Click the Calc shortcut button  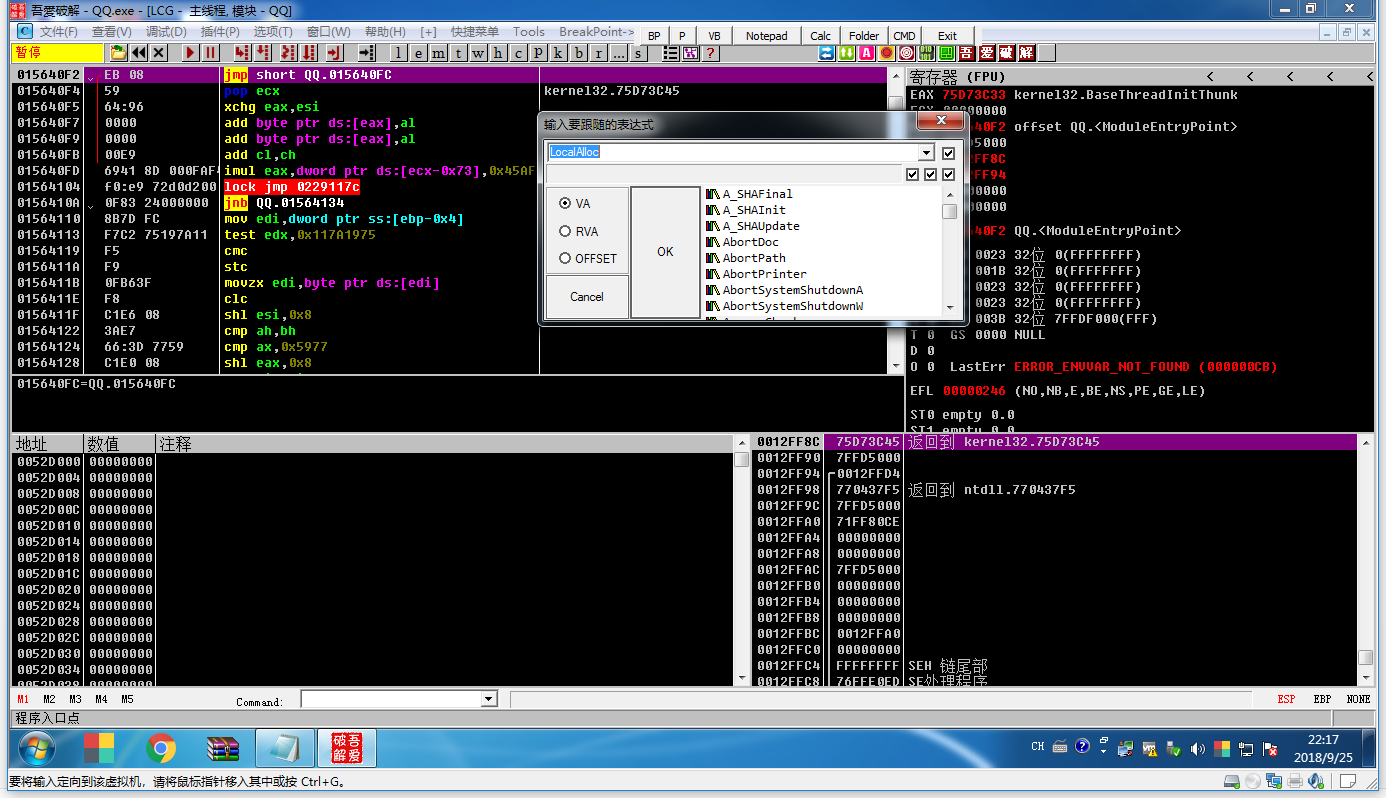pyautogui.click(x=821, y=36)
